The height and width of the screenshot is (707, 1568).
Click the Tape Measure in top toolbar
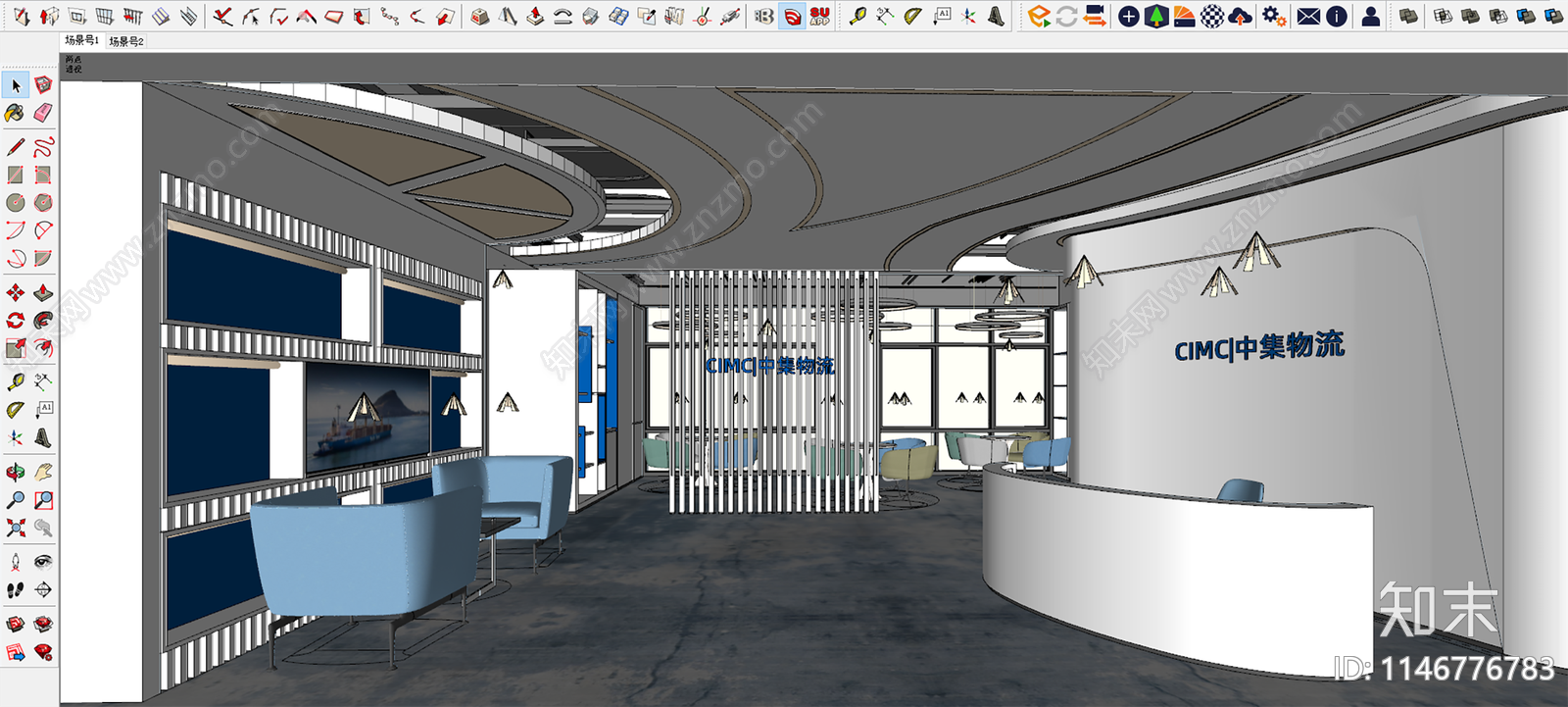[857, 16]
